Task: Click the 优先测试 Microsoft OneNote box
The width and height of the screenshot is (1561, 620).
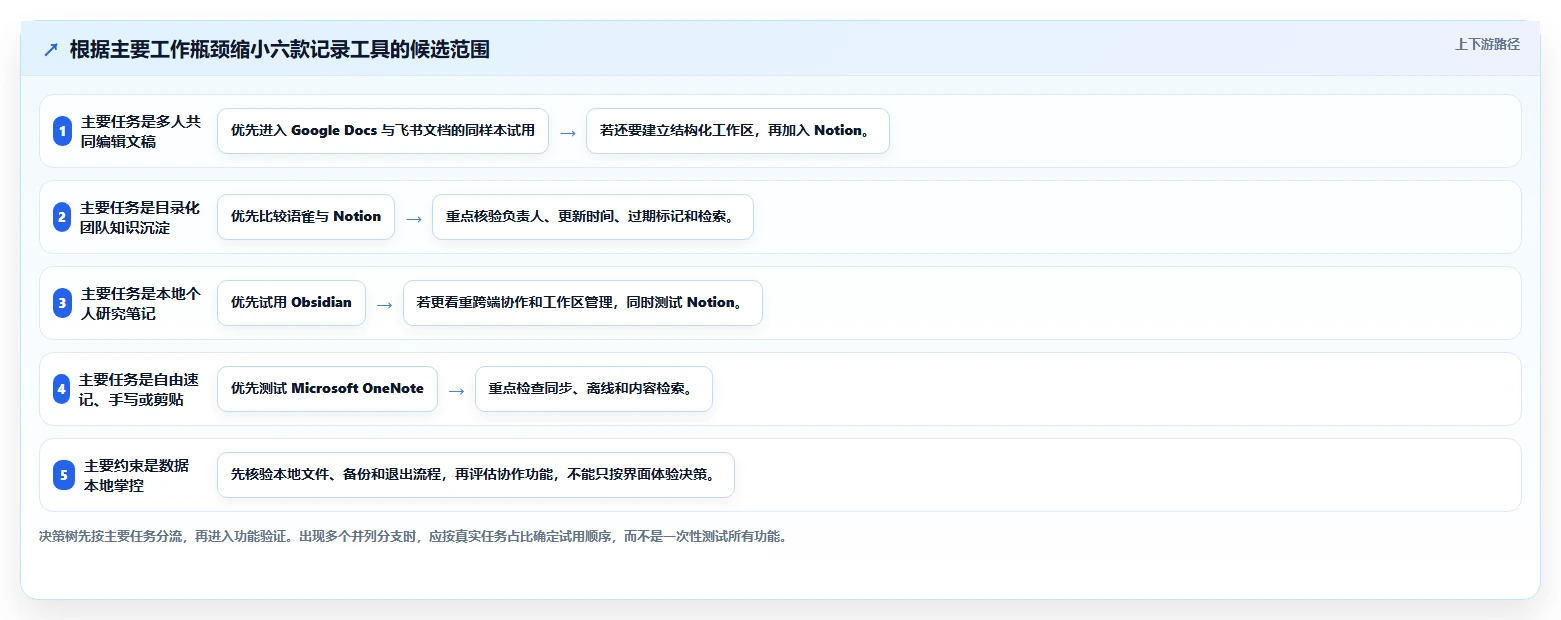Action: (x=327, y=389)
